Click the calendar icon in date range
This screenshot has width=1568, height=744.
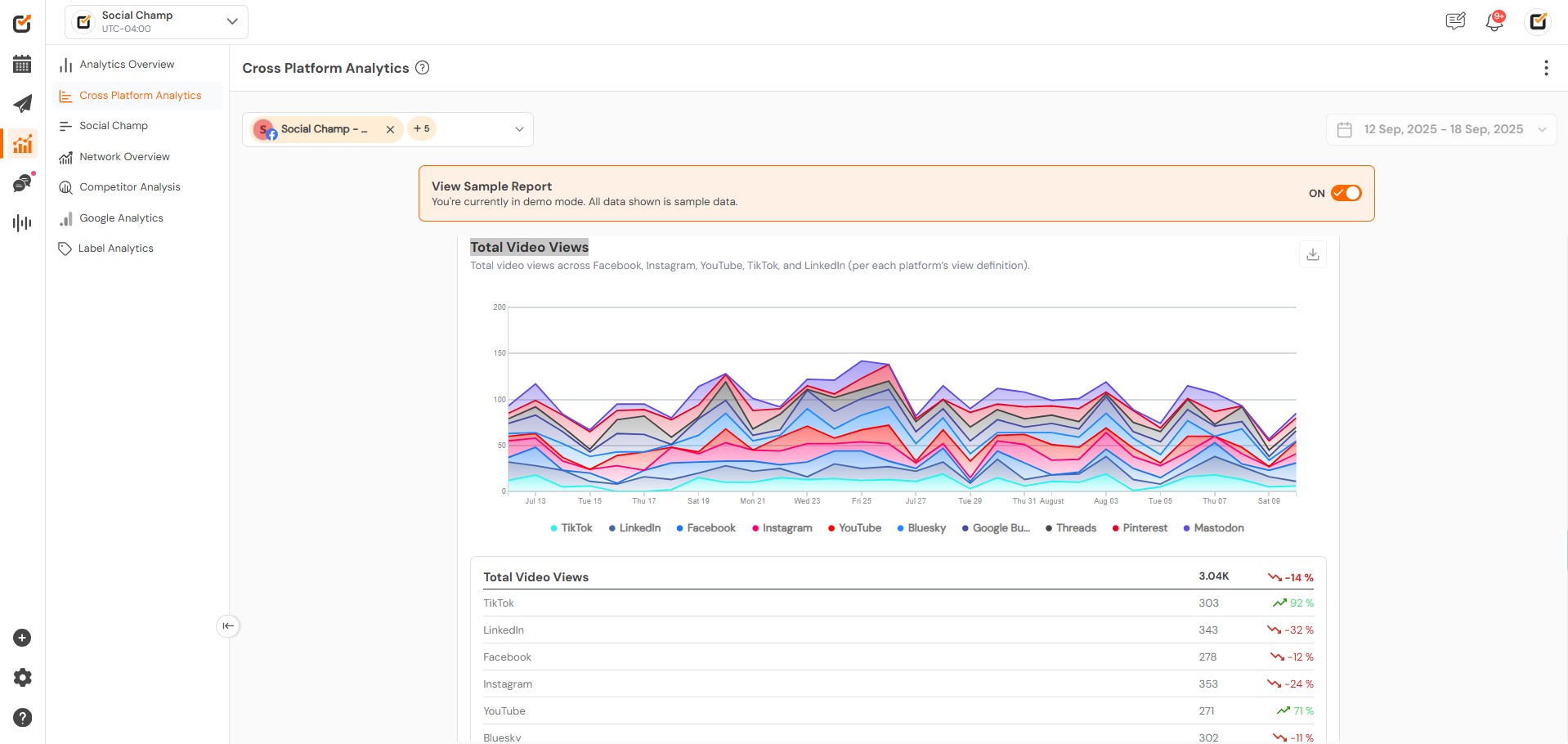point(1344,129)
